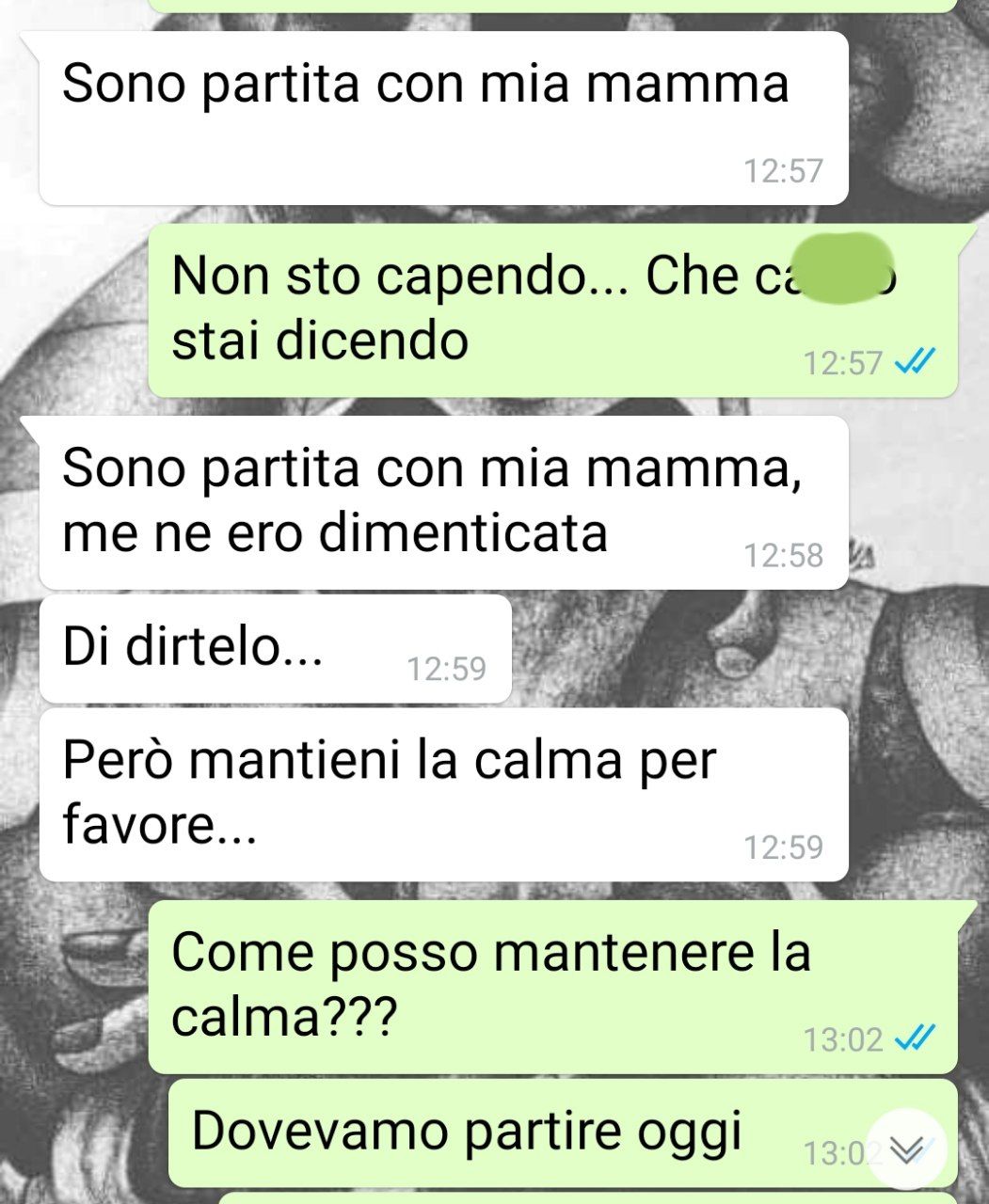Click the 12:59 timestamp next to 'Di dirtelo...'

click(446, 669)
